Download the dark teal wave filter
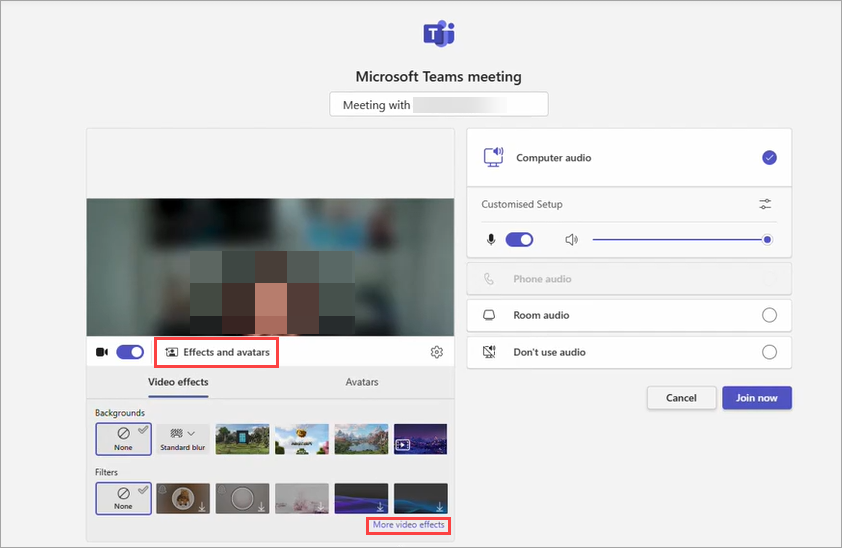The width and height of the screenshot is (842, 548). coord(420,499)
